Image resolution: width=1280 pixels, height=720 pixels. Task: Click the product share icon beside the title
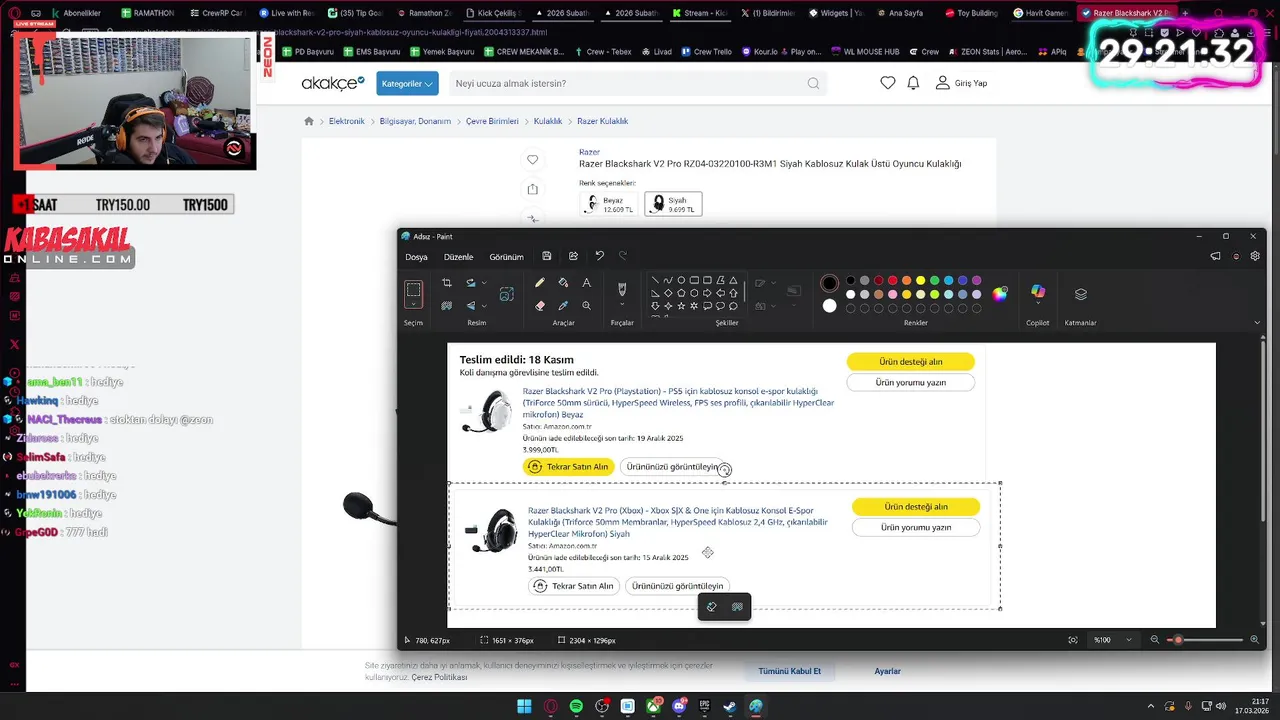532,189
